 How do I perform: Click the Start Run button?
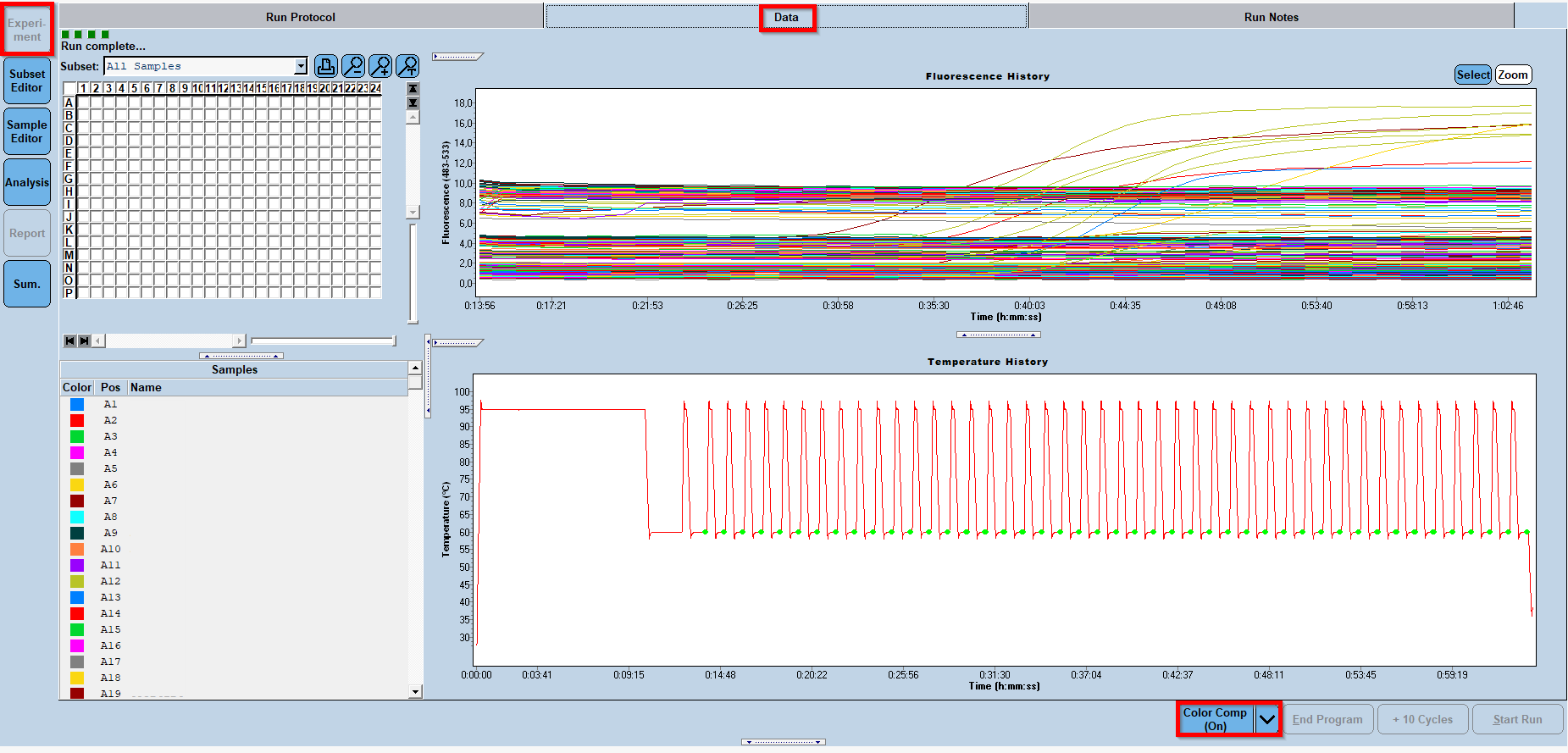[x=1517, y=719]
